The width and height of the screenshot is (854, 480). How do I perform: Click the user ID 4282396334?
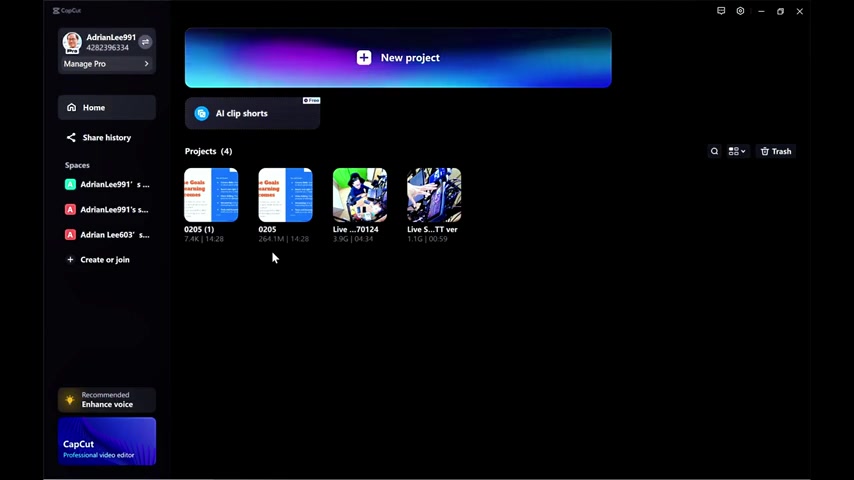[108, 48]
